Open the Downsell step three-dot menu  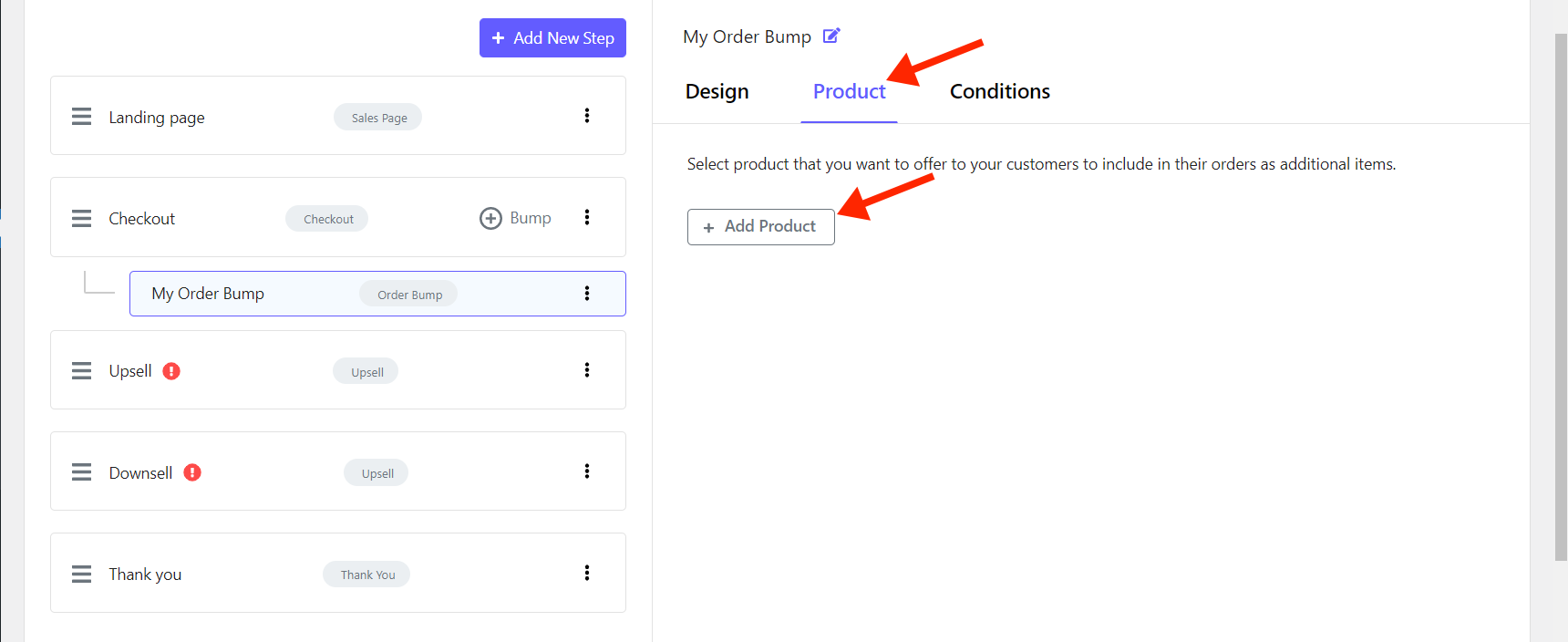tap(587, 471)
